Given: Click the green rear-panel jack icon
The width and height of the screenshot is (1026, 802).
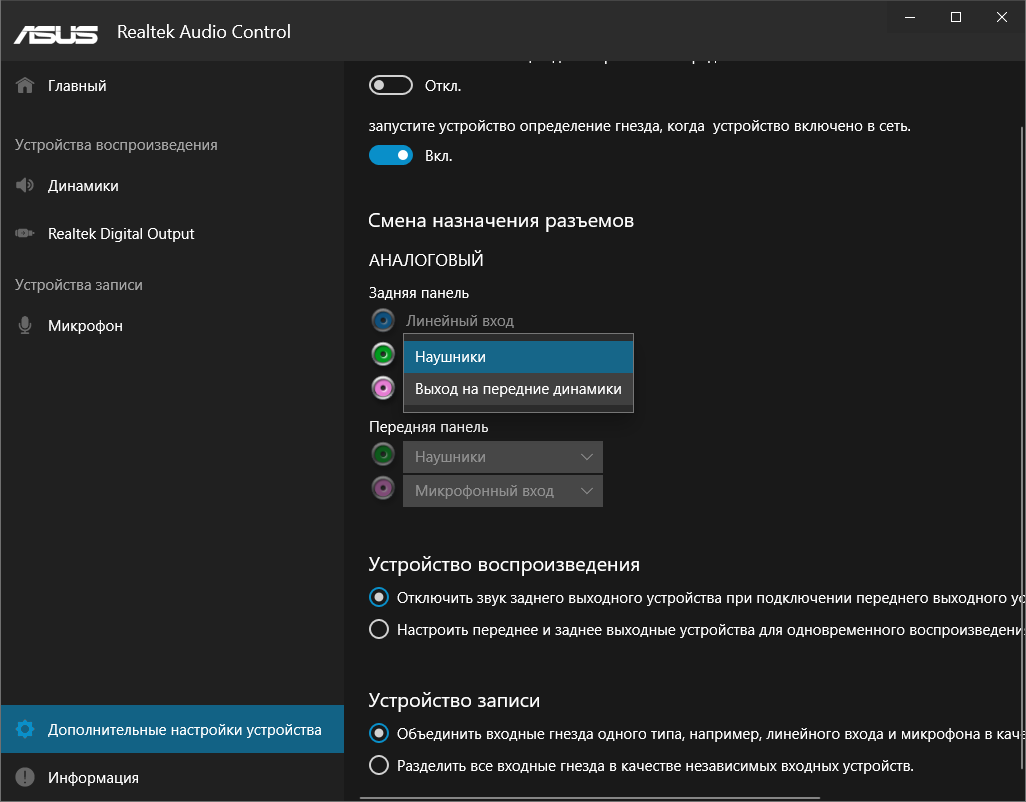Looking at the screenshot, I should [x=382, y=354].
